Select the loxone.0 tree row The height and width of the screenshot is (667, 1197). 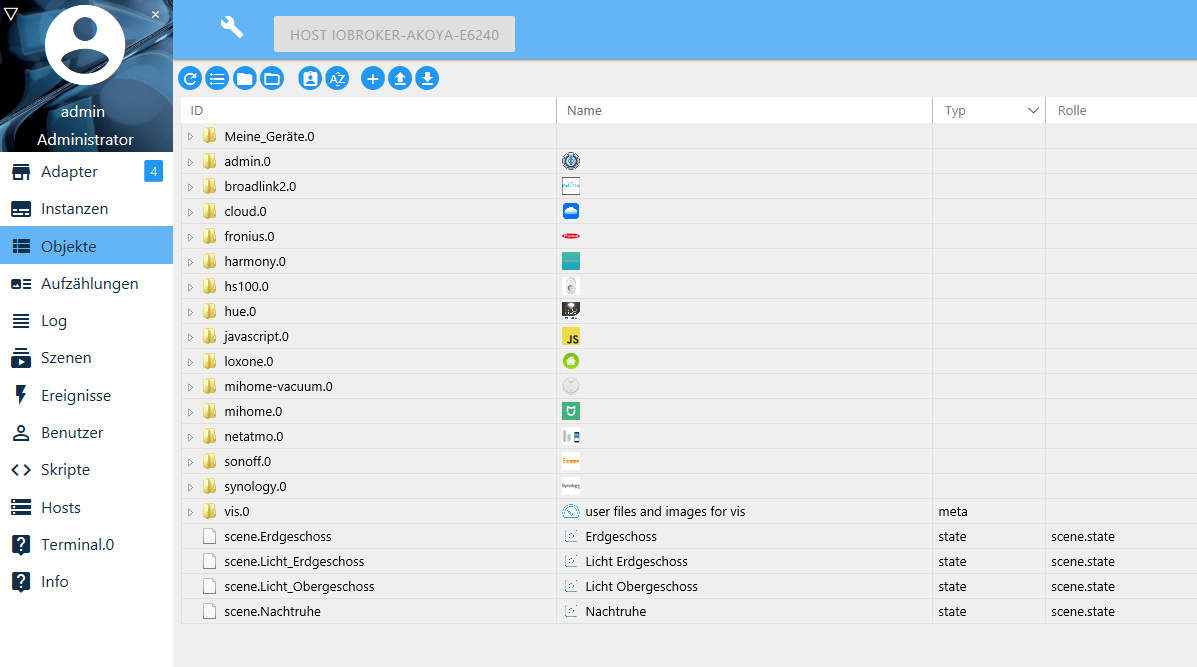pos(689,361)
